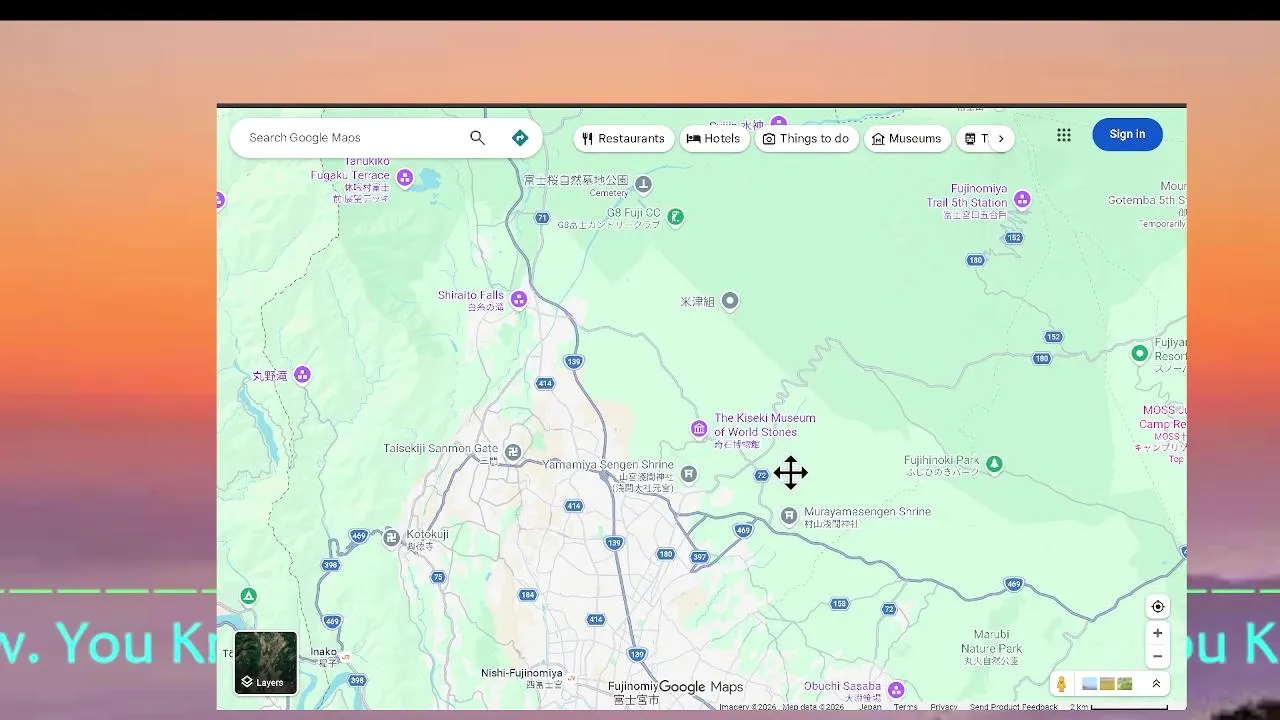Open the Google apps grid
Screen dimensions: 1280x720
pyautogui.click(x=1064, y=135)
